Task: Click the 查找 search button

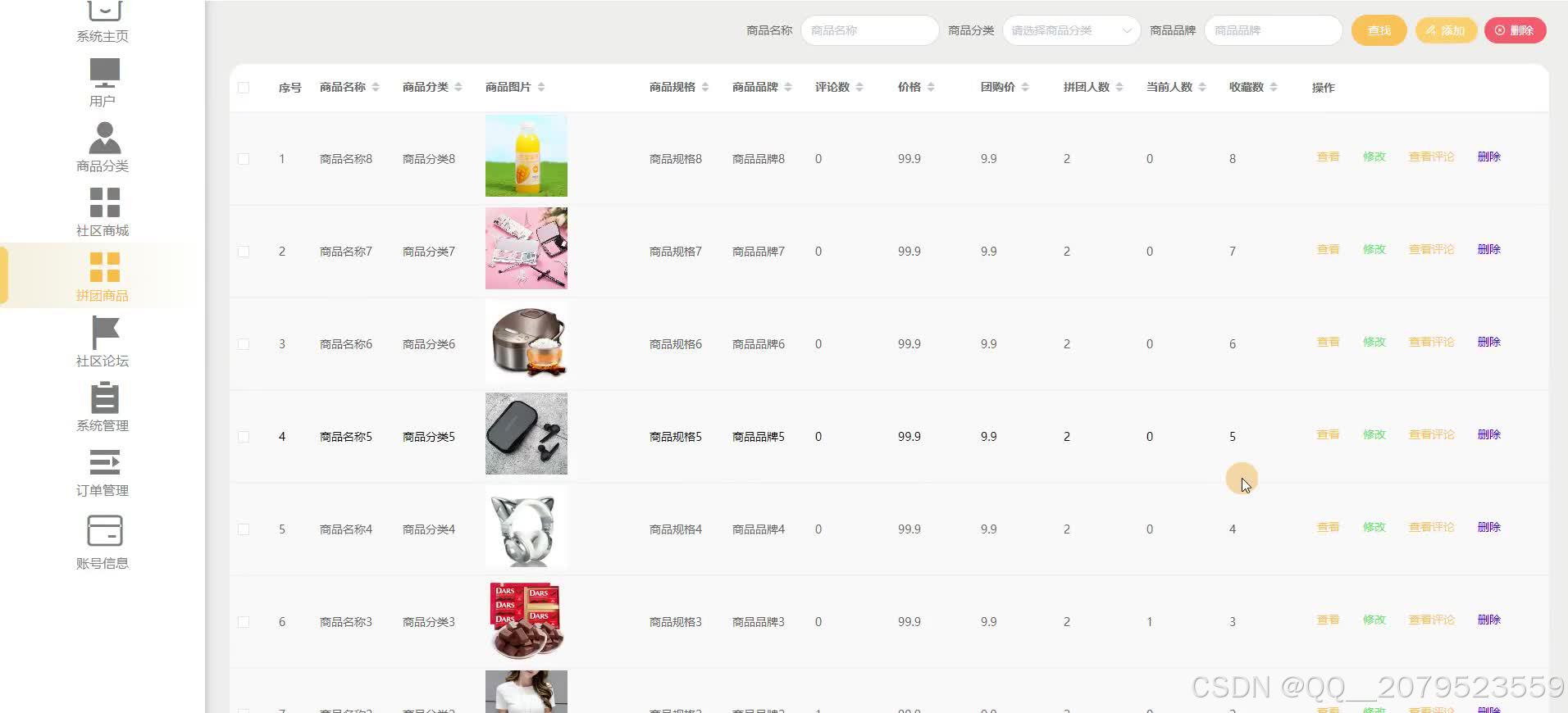Action: tap(1379, 30)
